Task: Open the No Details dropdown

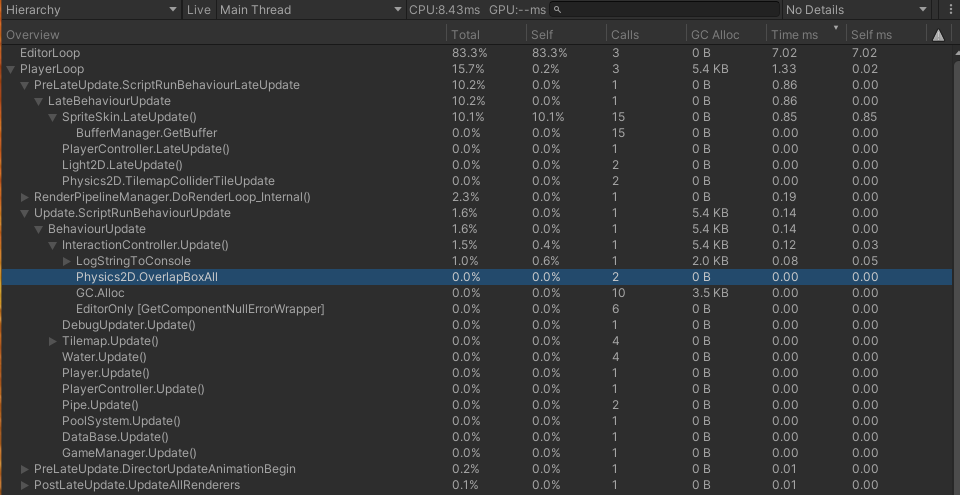Action: (857, 10)
